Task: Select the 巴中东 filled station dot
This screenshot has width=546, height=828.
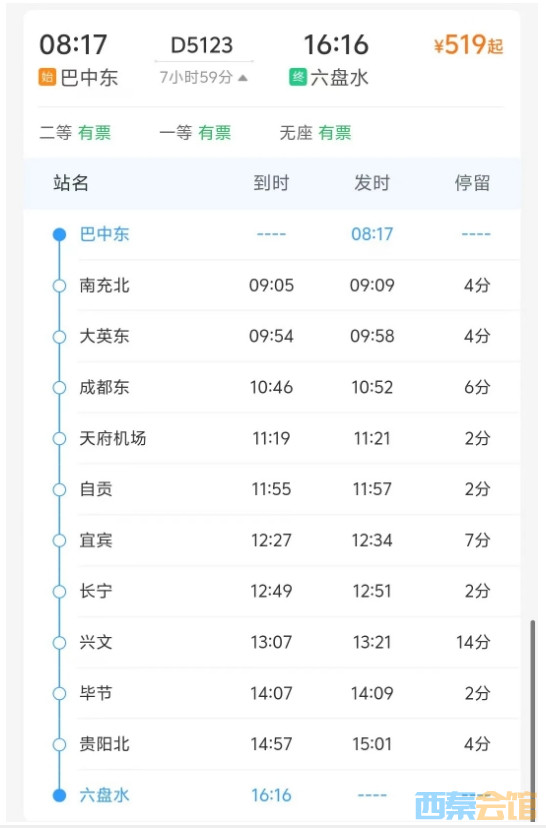Action: (59, 234)
